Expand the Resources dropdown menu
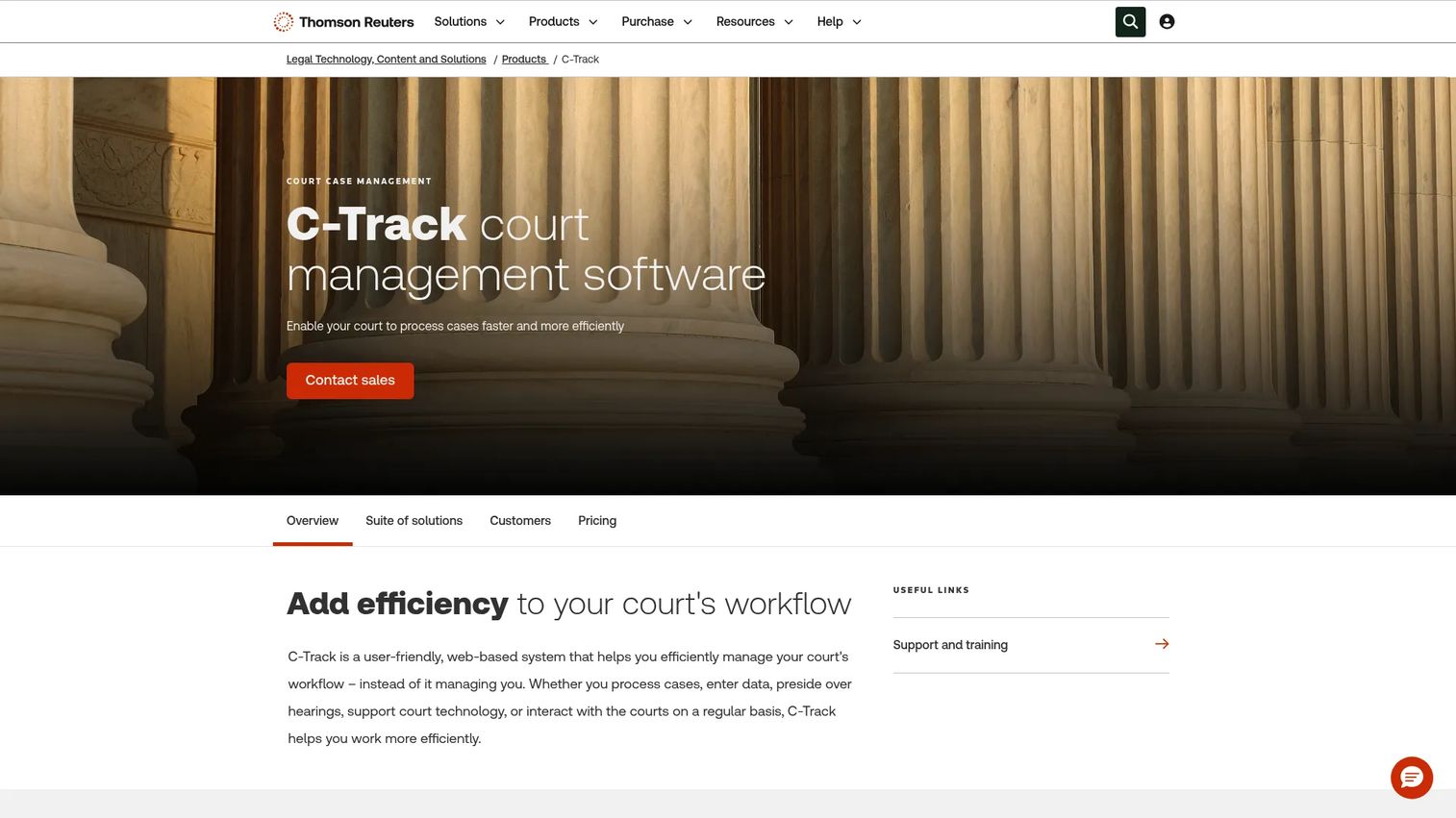The image size is (1456, 818). point(755,21)
